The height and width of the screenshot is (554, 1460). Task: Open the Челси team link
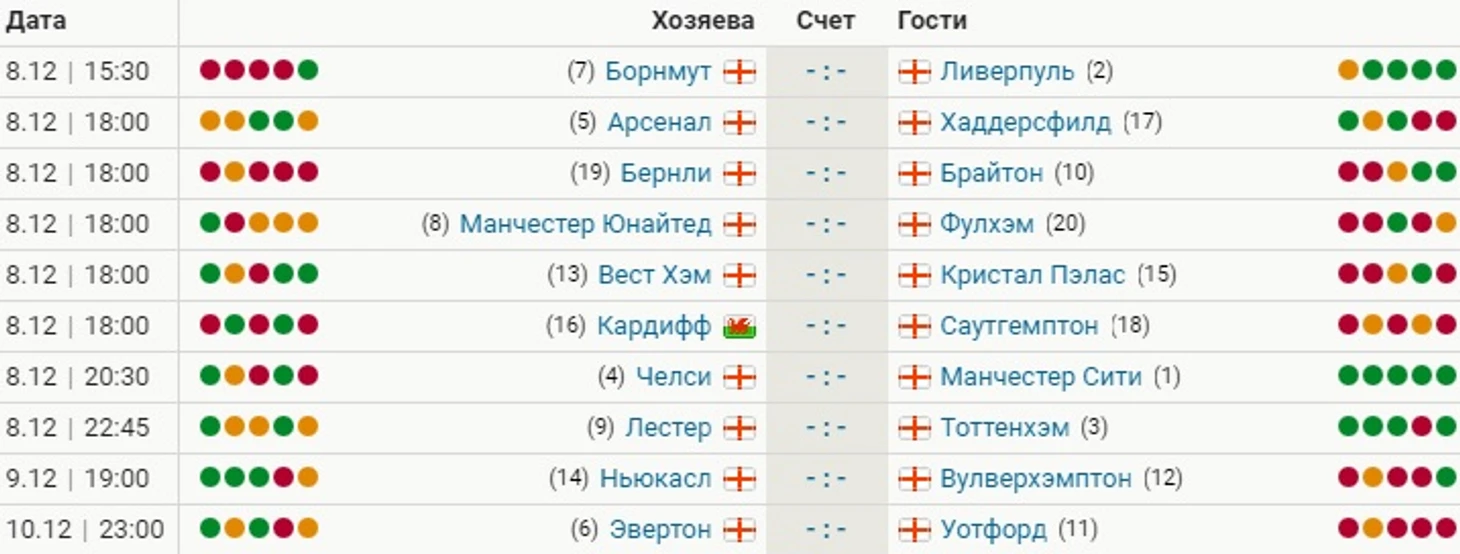pos(674,377)
